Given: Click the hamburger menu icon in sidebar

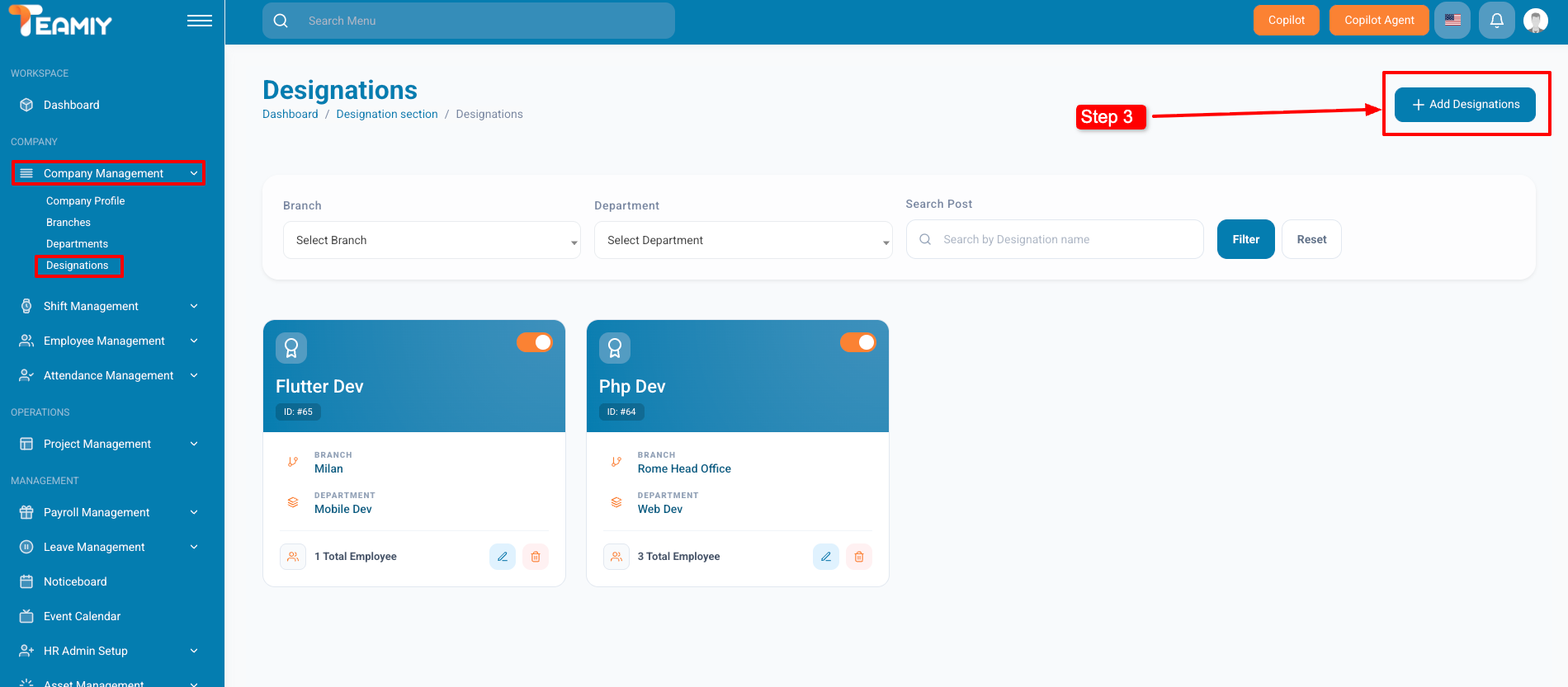Looking at the screenshot, I should (199, 21).
